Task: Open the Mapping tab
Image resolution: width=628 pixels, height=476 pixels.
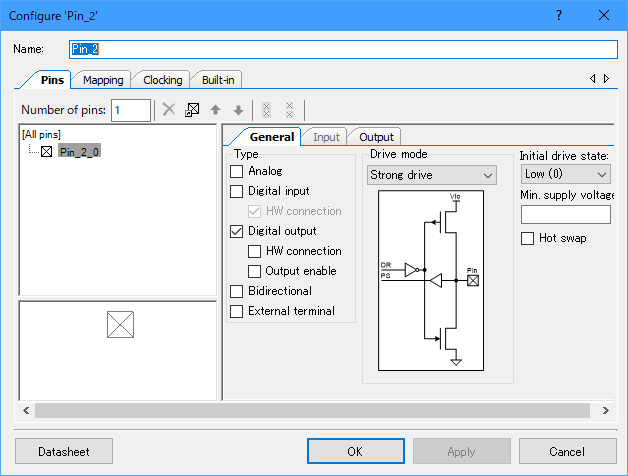Action: [x=103, y=80]
